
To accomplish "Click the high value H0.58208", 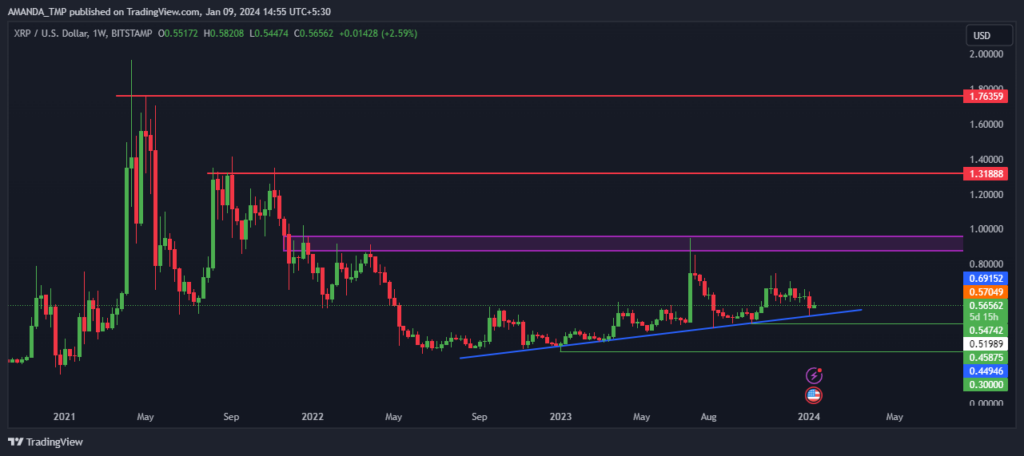I will [x=223, y=33].
